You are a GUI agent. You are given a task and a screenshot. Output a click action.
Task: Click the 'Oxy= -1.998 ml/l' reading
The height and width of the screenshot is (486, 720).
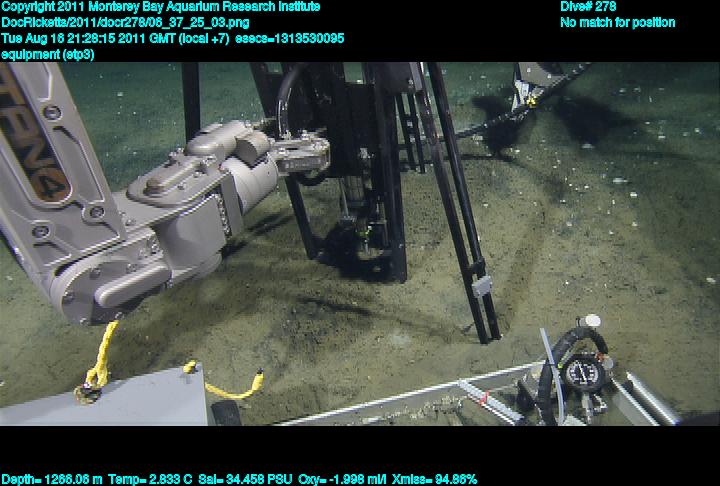[342, 480]
